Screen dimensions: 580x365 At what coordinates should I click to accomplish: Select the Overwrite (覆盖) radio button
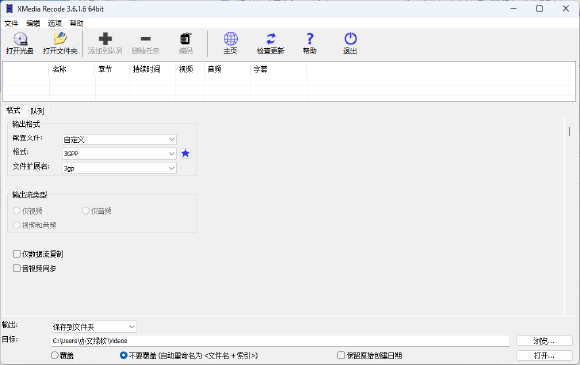55,355
